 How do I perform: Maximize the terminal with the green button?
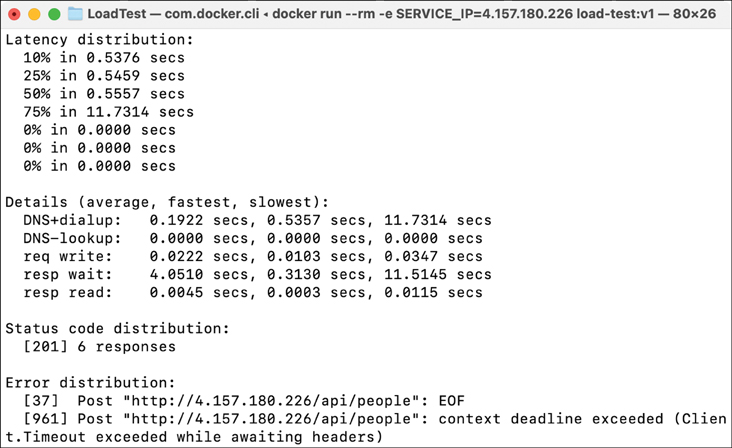[x=53, y=15]
